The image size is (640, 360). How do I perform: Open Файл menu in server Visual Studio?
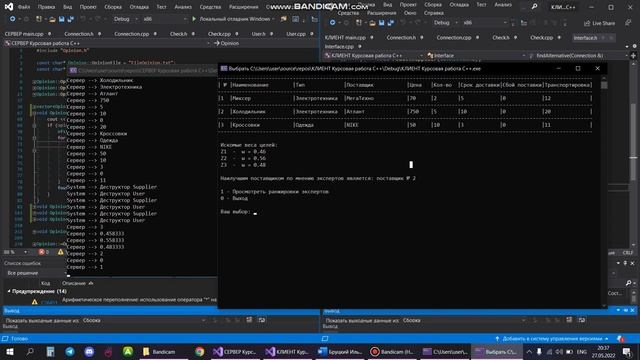[24, 7]
